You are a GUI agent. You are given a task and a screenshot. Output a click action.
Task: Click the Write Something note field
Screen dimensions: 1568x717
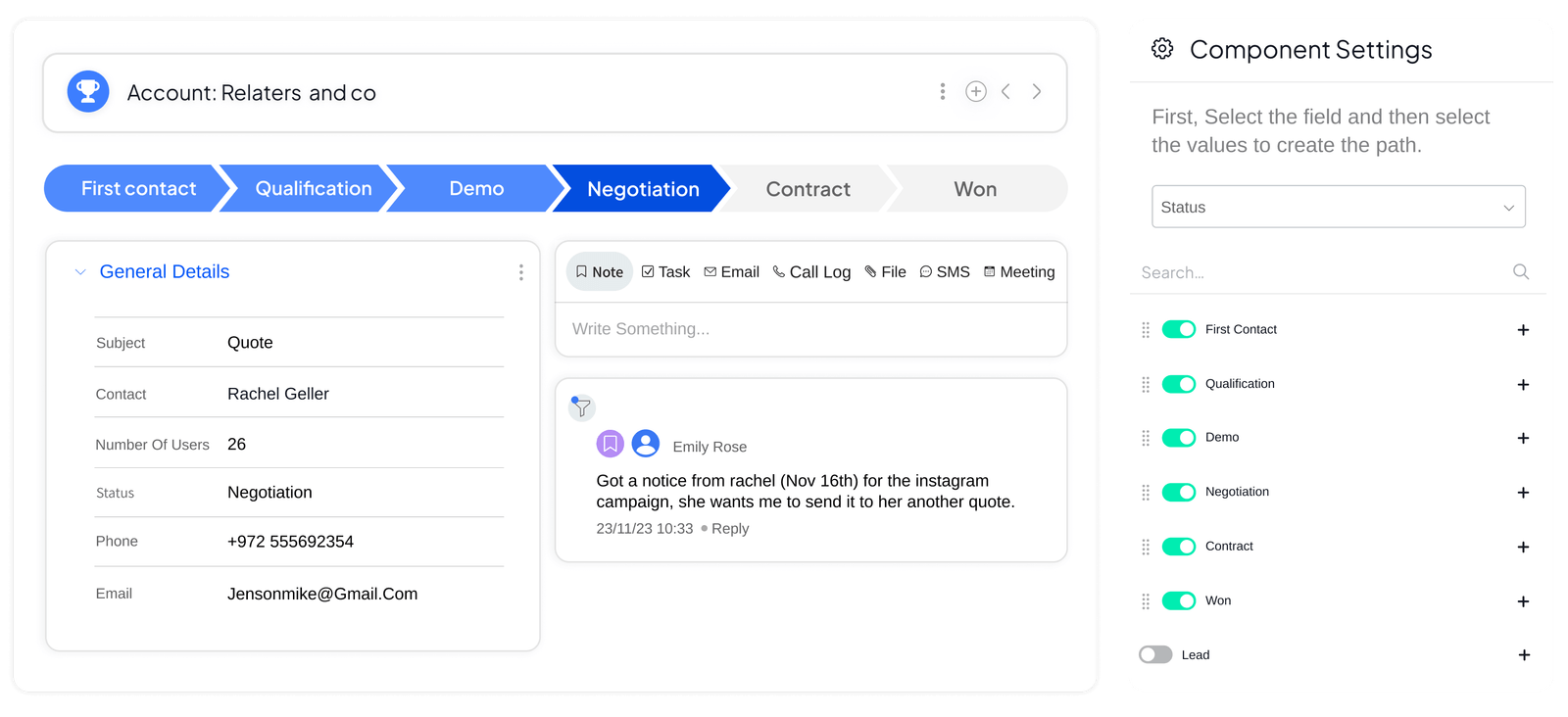pos(810,329)
